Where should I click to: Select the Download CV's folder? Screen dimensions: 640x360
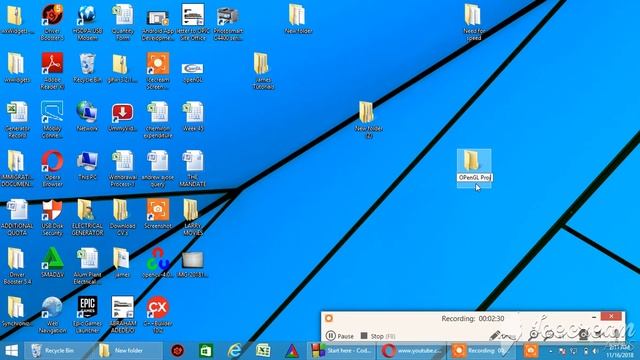tap(122, 217)
